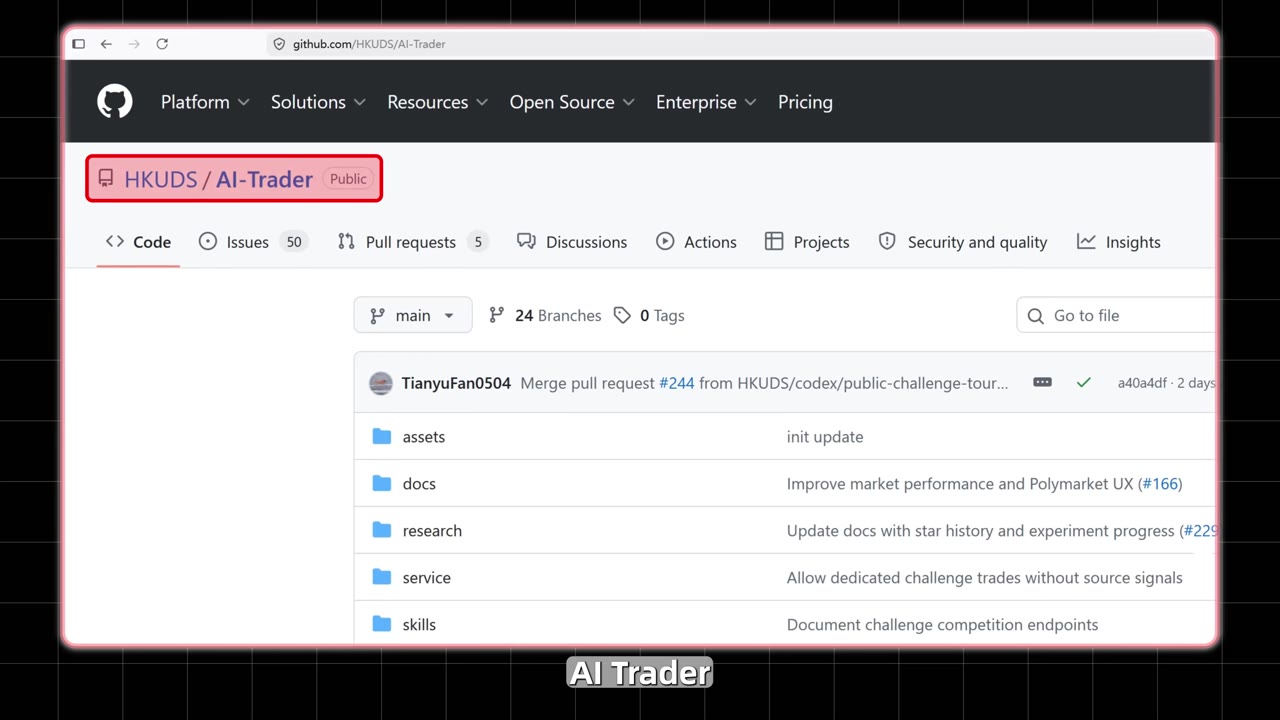1280x720 pixels.
Task: Click the GitHub Octocat logo
Action: pos(115,102)
